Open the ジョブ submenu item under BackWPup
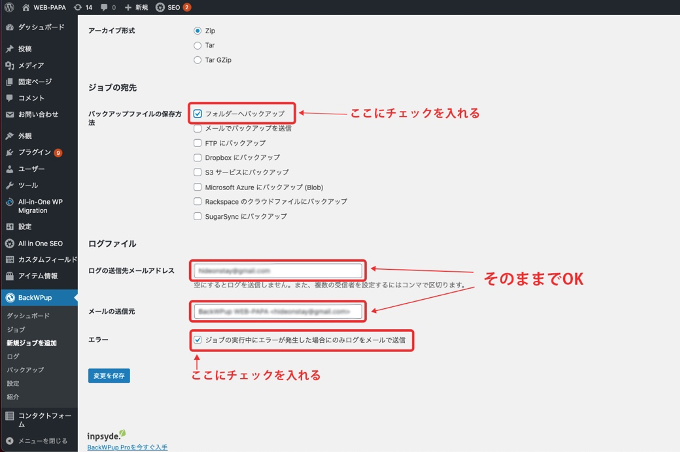Viewport: 680px width, 452px height. 16,328
